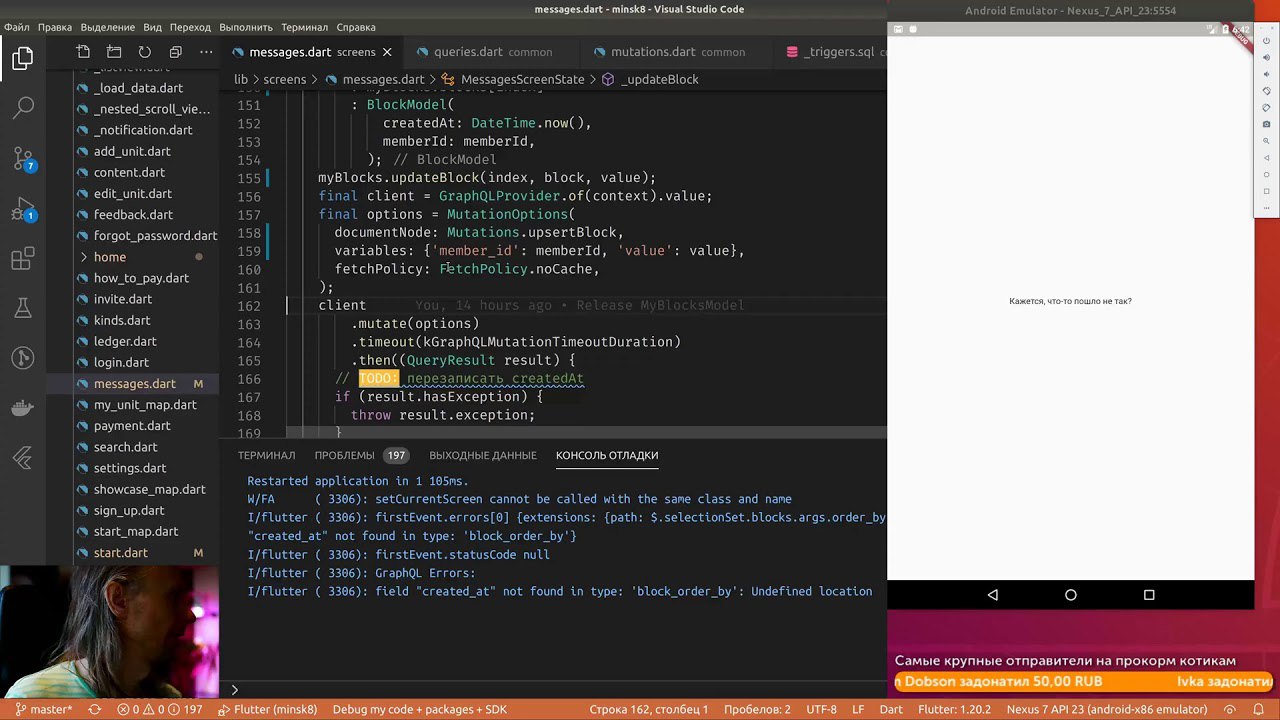
Task: Tap Android overview square button
Action: pos(1149,595)
